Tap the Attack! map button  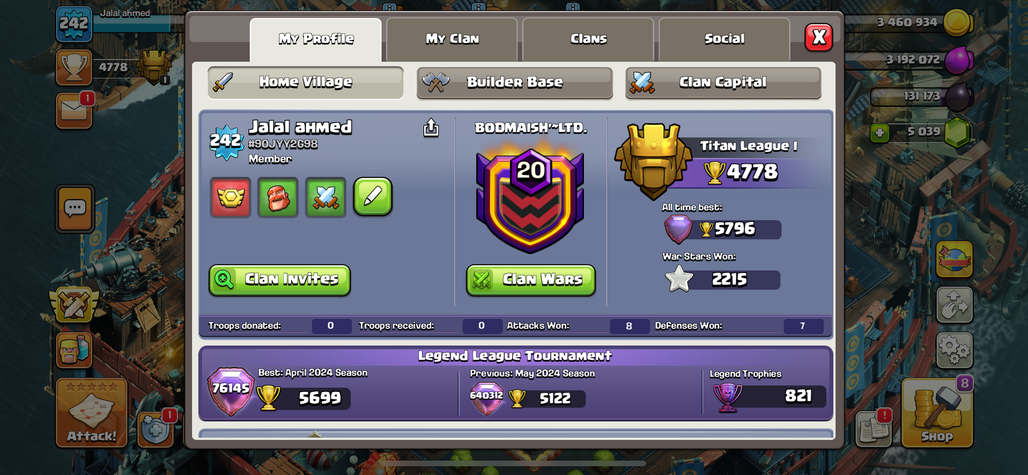pyautogui.click(x=91, y=412)
